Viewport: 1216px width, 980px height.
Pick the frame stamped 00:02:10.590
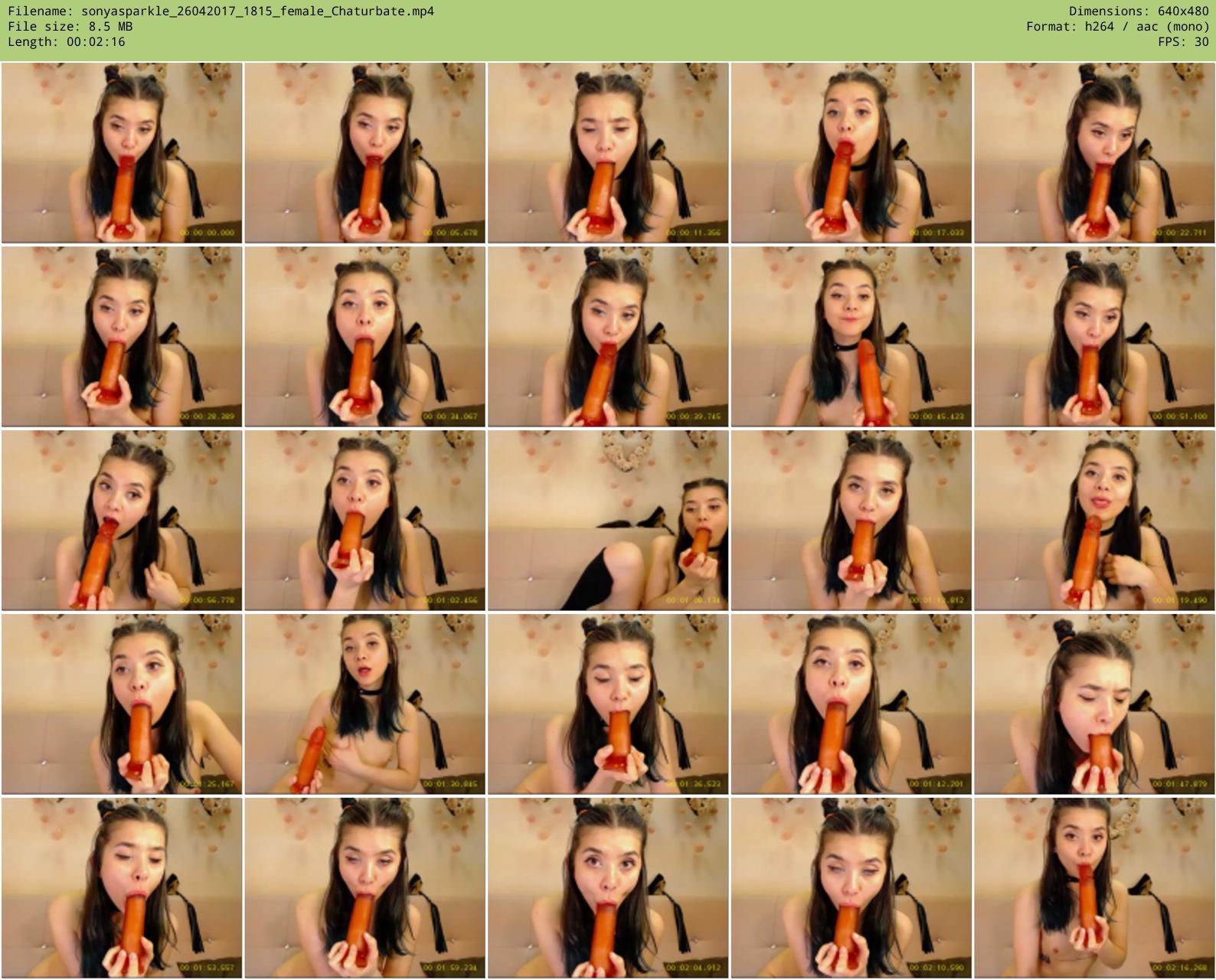[x=851, y=888]
